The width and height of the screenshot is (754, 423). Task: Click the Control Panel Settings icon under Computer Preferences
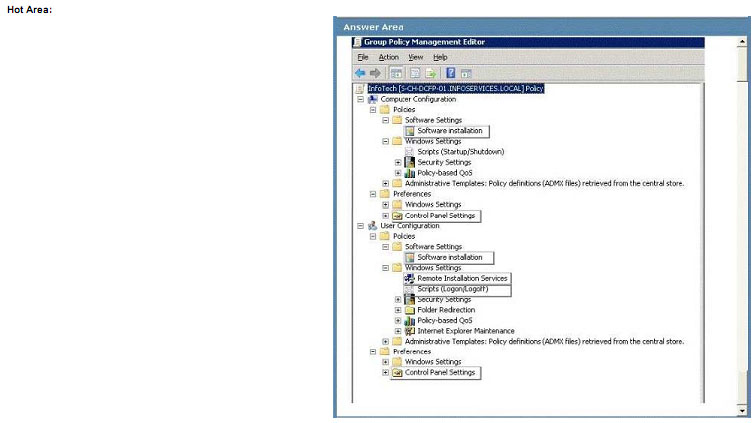pyautogui.click(x=397, y=216)
